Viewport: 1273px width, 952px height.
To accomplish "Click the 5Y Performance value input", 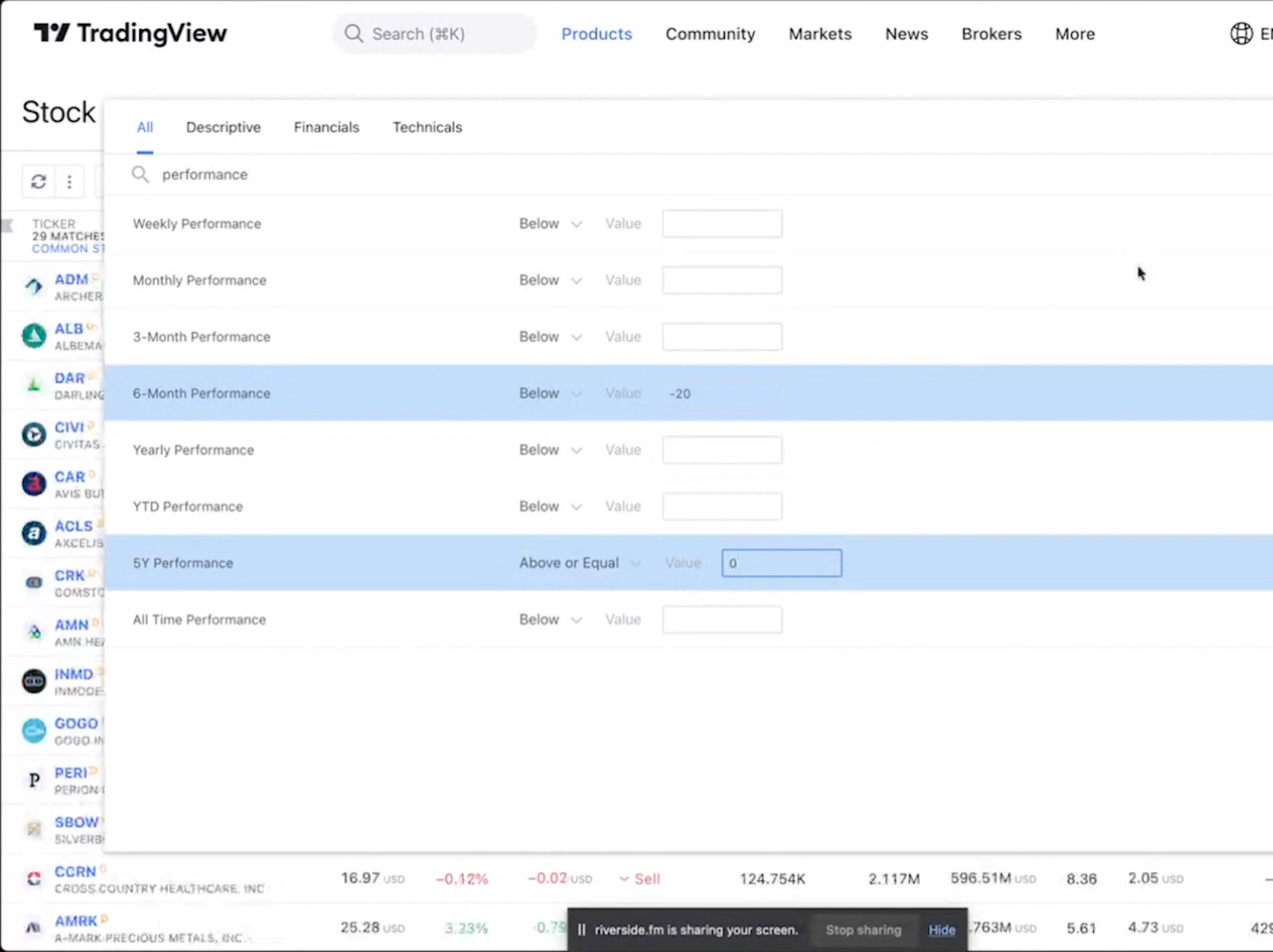I will pos(782,563).
